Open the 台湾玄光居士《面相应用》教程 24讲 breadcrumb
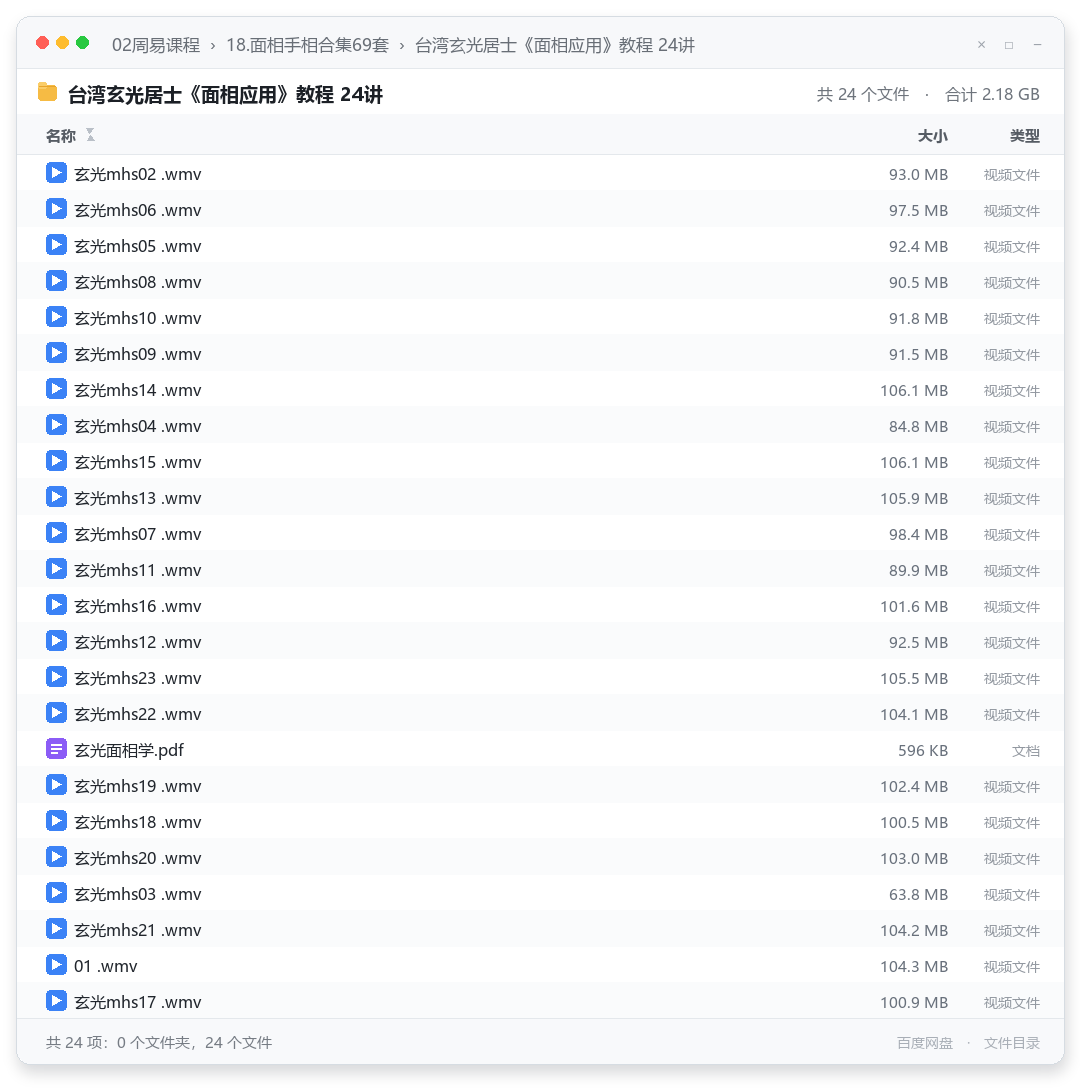The width and height of the screenshot is (1080, 1088). [555, 45]
